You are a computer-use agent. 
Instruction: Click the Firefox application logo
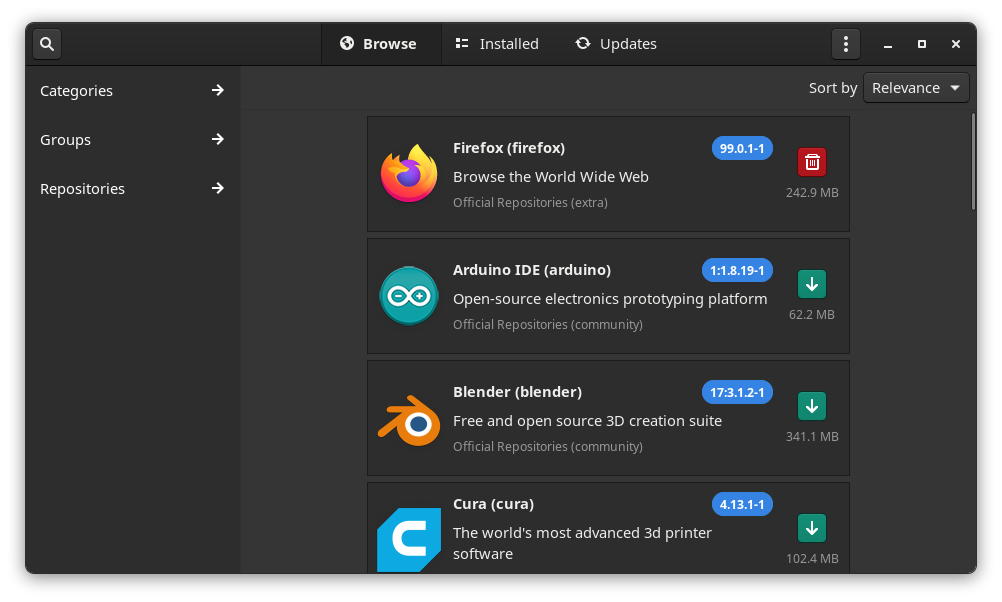[409, 174]
